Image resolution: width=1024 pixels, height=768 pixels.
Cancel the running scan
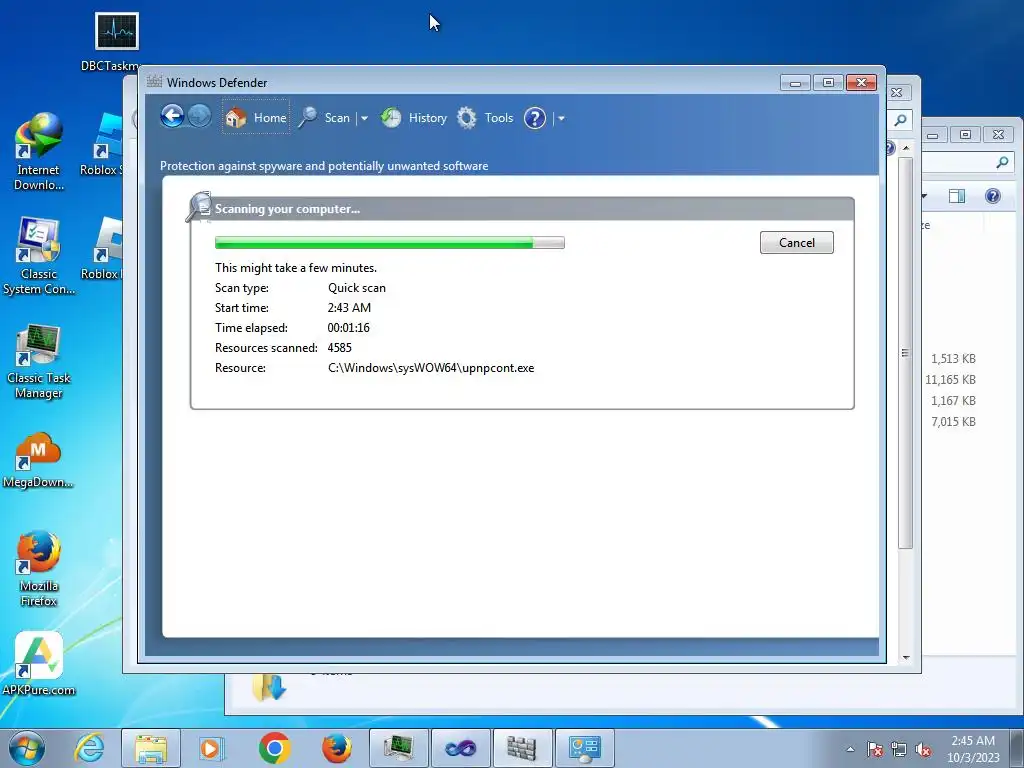(796, 242)
